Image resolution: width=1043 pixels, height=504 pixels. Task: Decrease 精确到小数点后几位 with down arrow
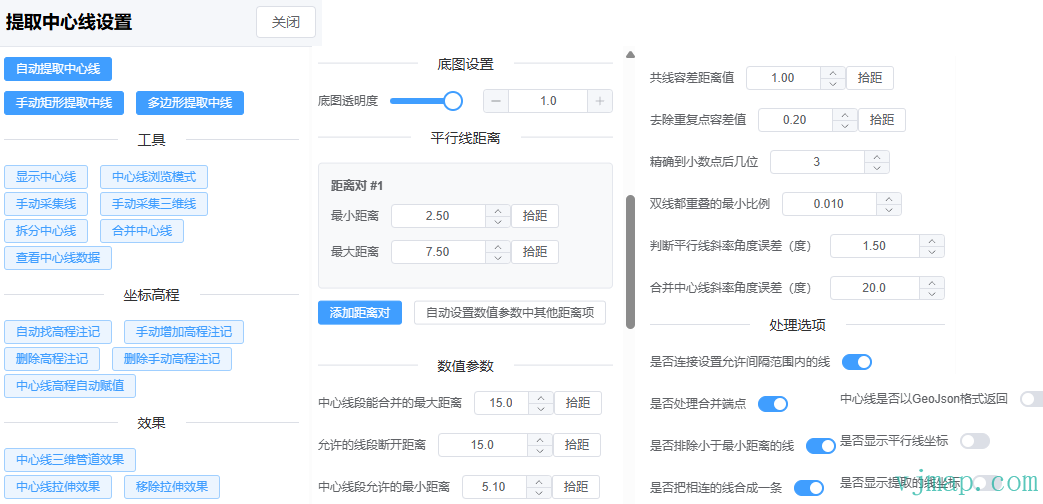[x=877, y=168]
